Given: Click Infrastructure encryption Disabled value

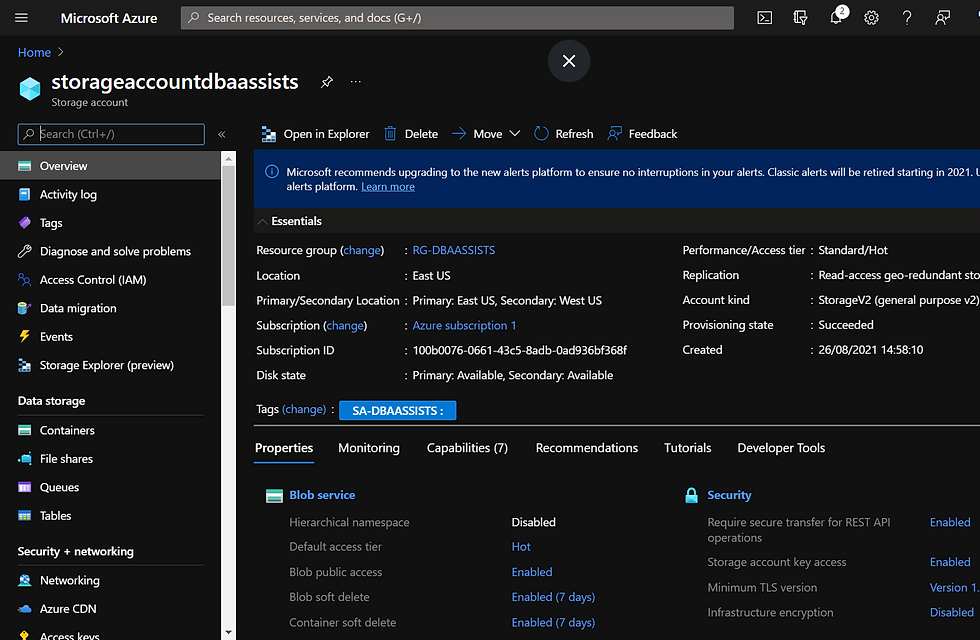Looking at the screenshot, I should [x=951, y=612].
